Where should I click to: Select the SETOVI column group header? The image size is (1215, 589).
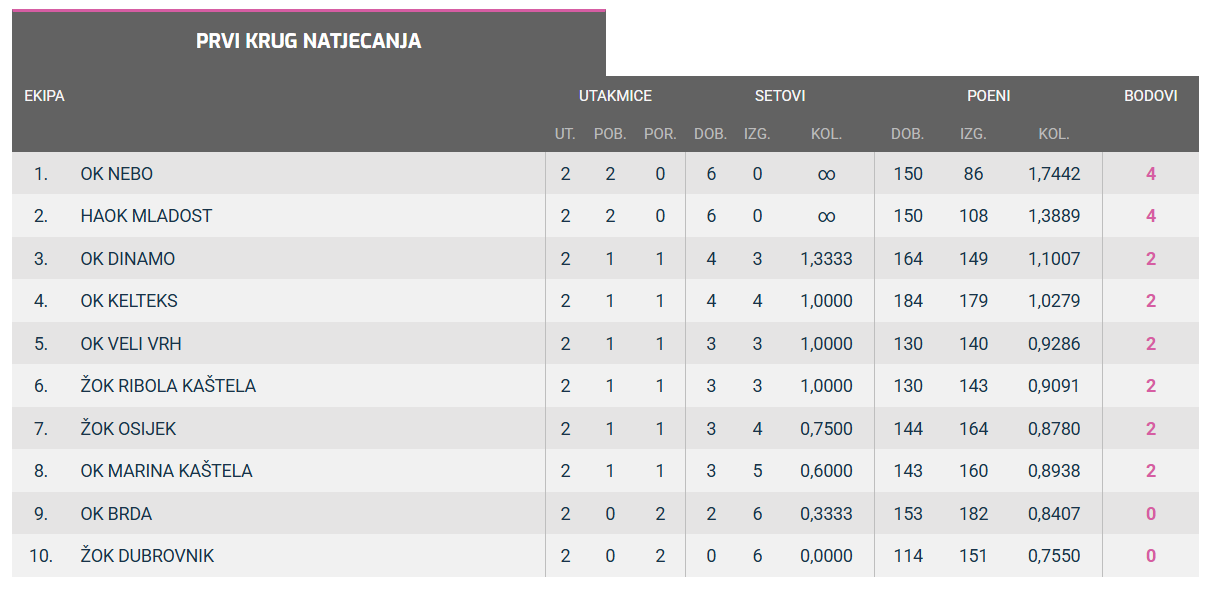pyautogui.click(x=780, y=96)
